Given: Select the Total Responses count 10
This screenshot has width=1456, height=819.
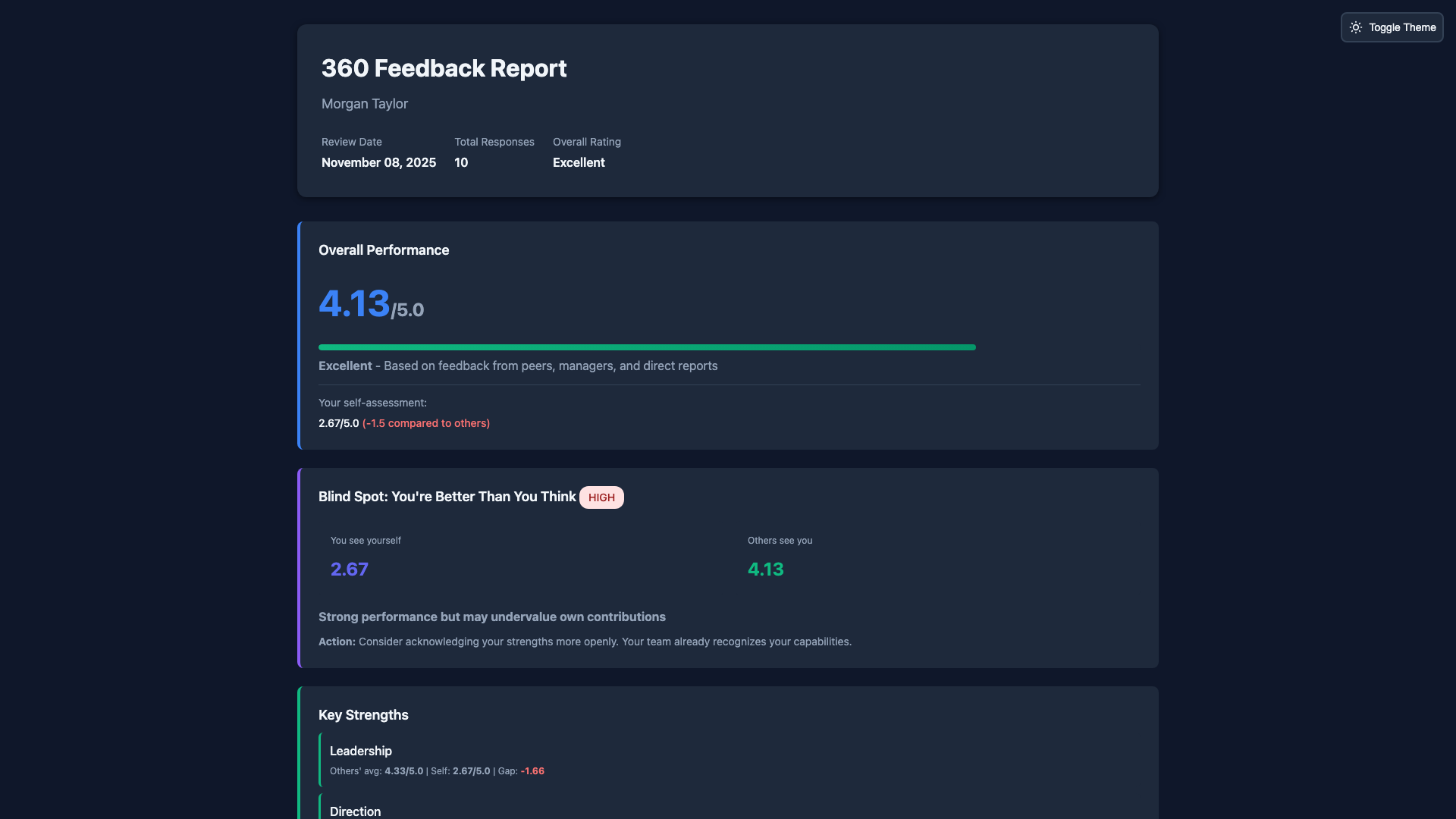Looking at the screenshot, I should 461,162.
